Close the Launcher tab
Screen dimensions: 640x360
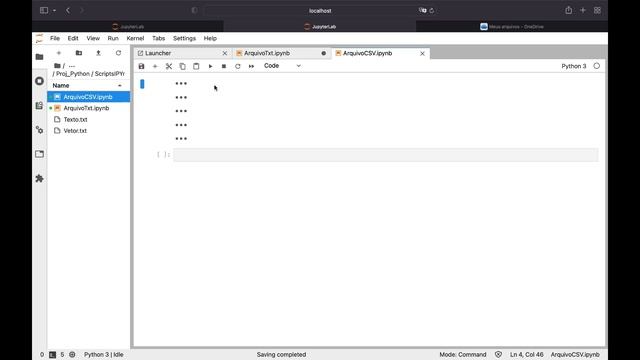pyautogui.click(x=224, y=53)
